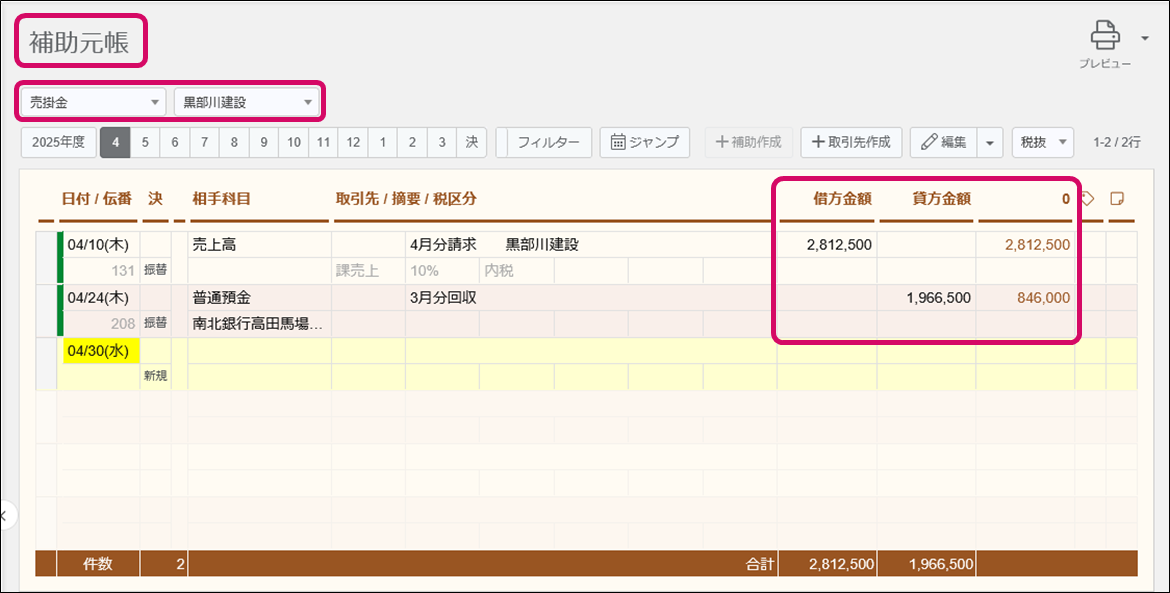Click the highlighted 04/30(水) date field

tap(99, 351)
